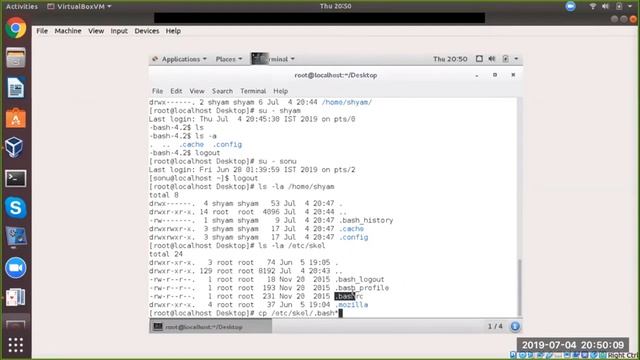Open the host system menu arrow

(630, 6)
